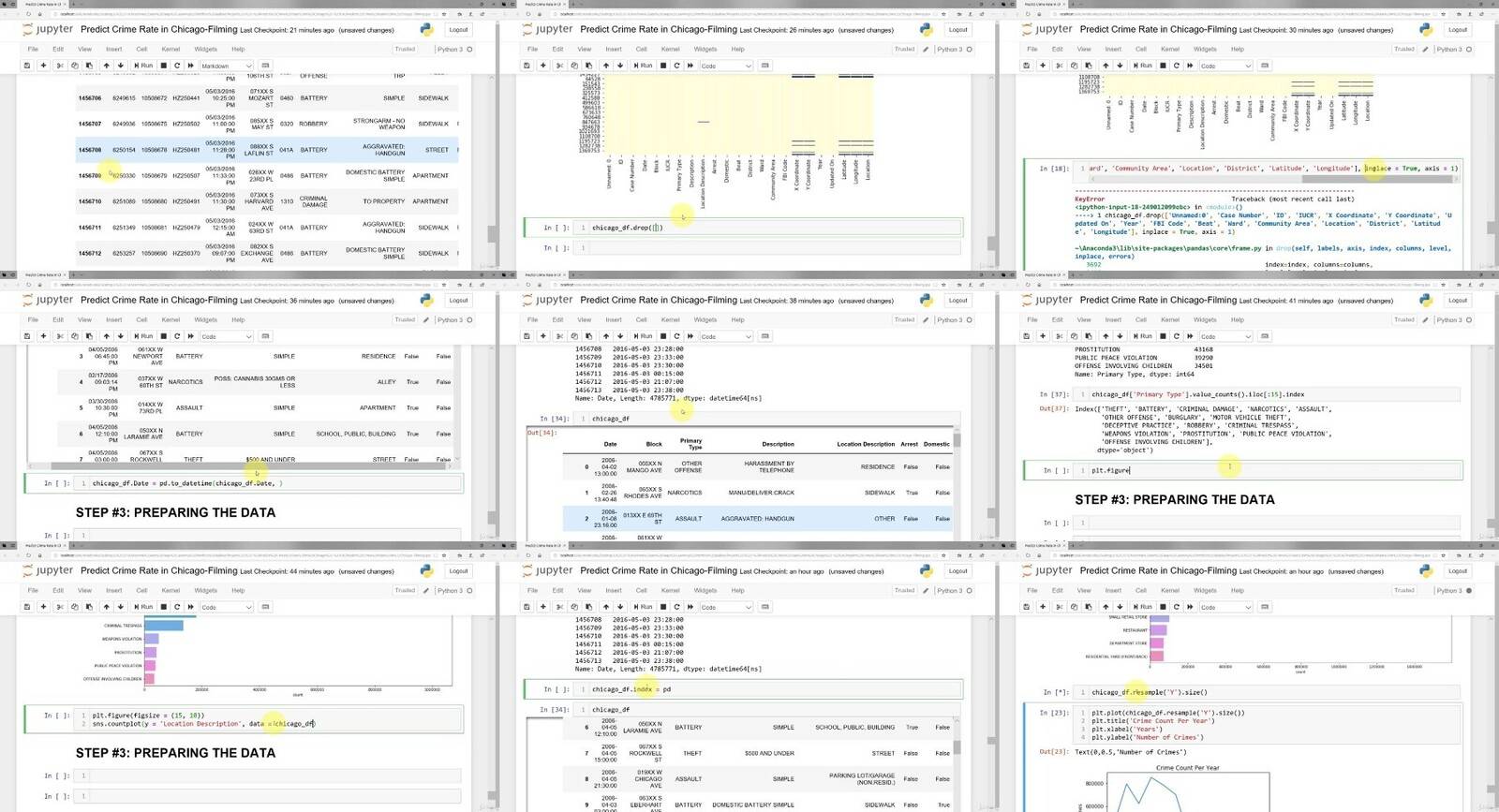Click Run in the 44-minute checkpoint notebook

(143, 607)
